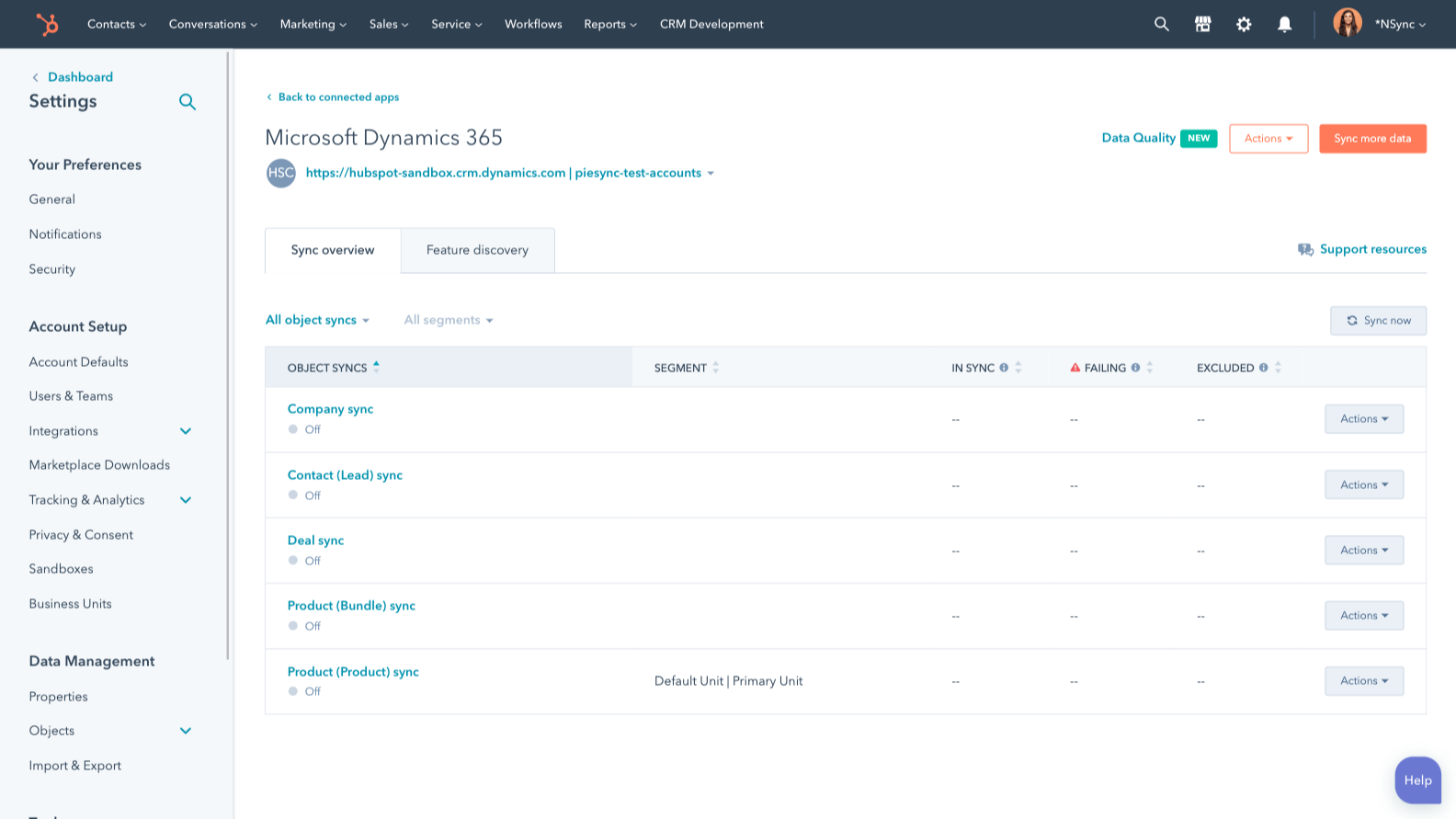The image size is (1456, 819).
Task: Switch to the Feature discovery tab
Action: pos(477,250)
